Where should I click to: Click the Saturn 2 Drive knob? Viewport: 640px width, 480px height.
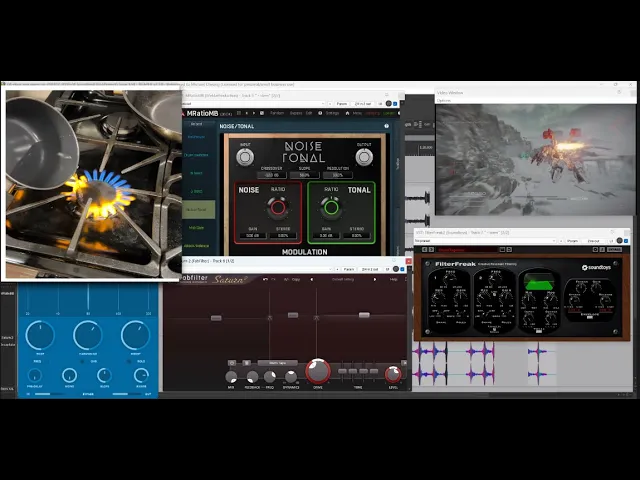(318, 371)
